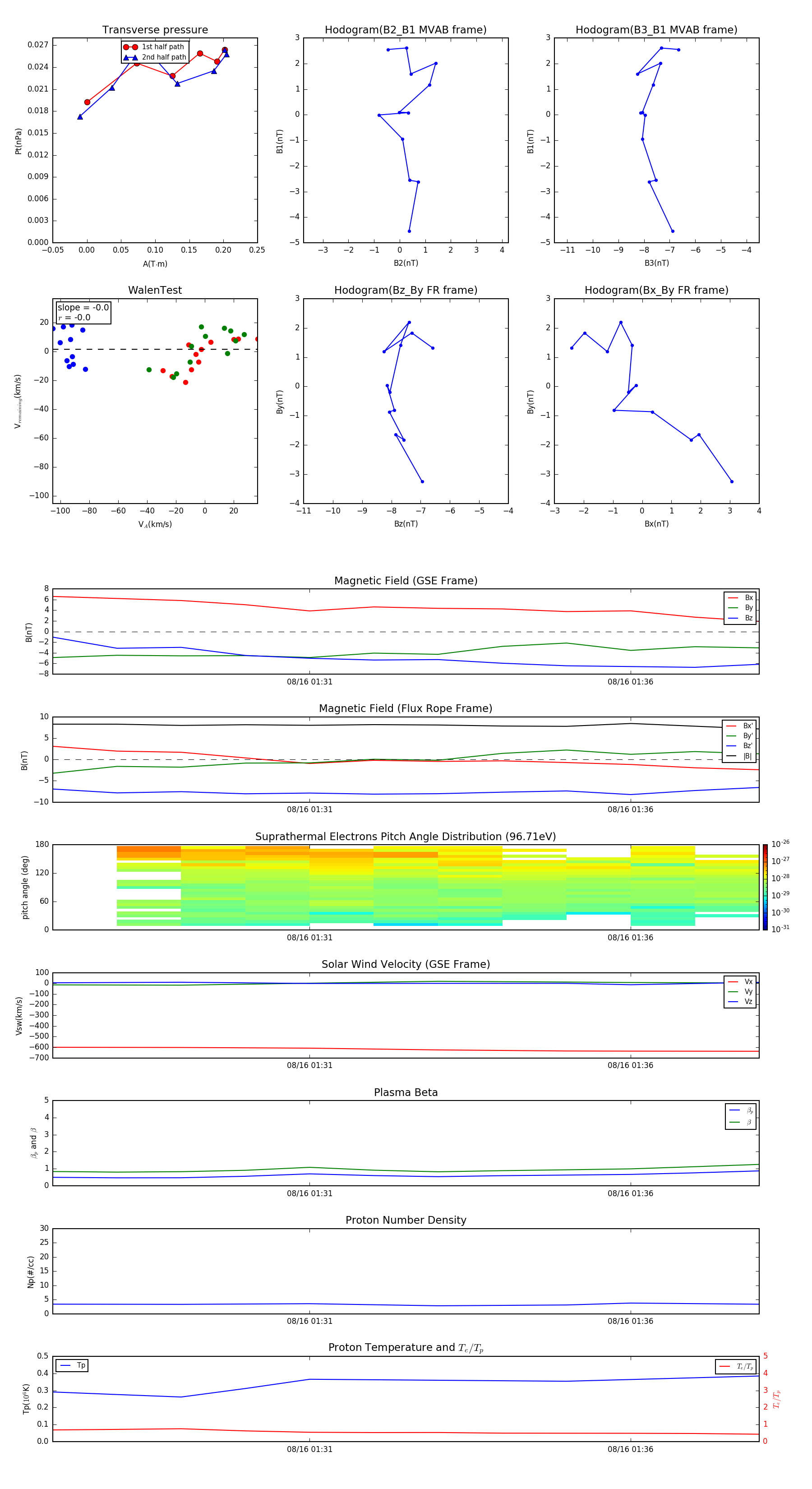Click the By legend entry in GSE magnetic field
Image resolution: width=812 pixels, height=1489 pixels.
tap(740, 608)
